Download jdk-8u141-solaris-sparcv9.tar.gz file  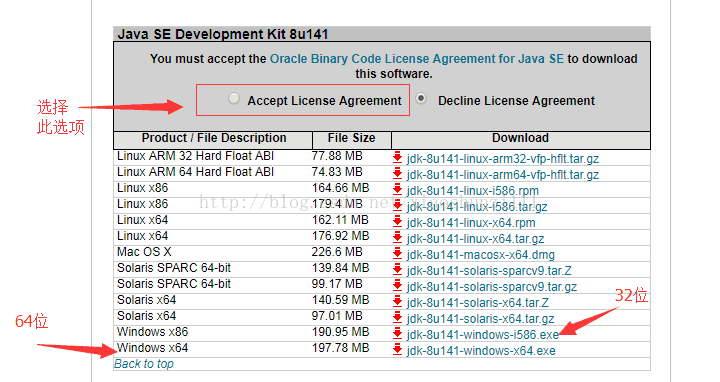click(x=492, y=287)
